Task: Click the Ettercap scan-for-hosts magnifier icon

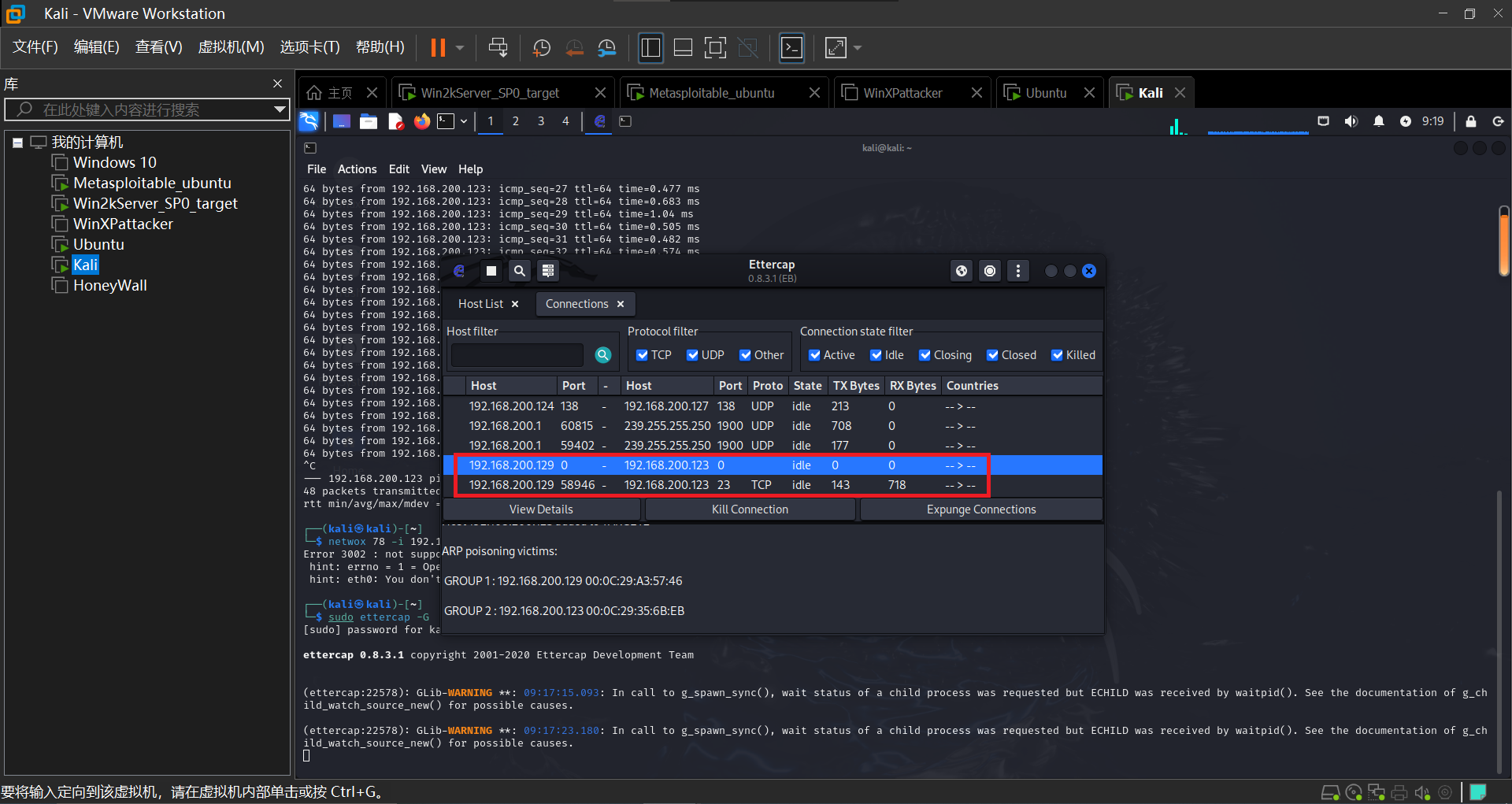Action: (x=519, y=271)
